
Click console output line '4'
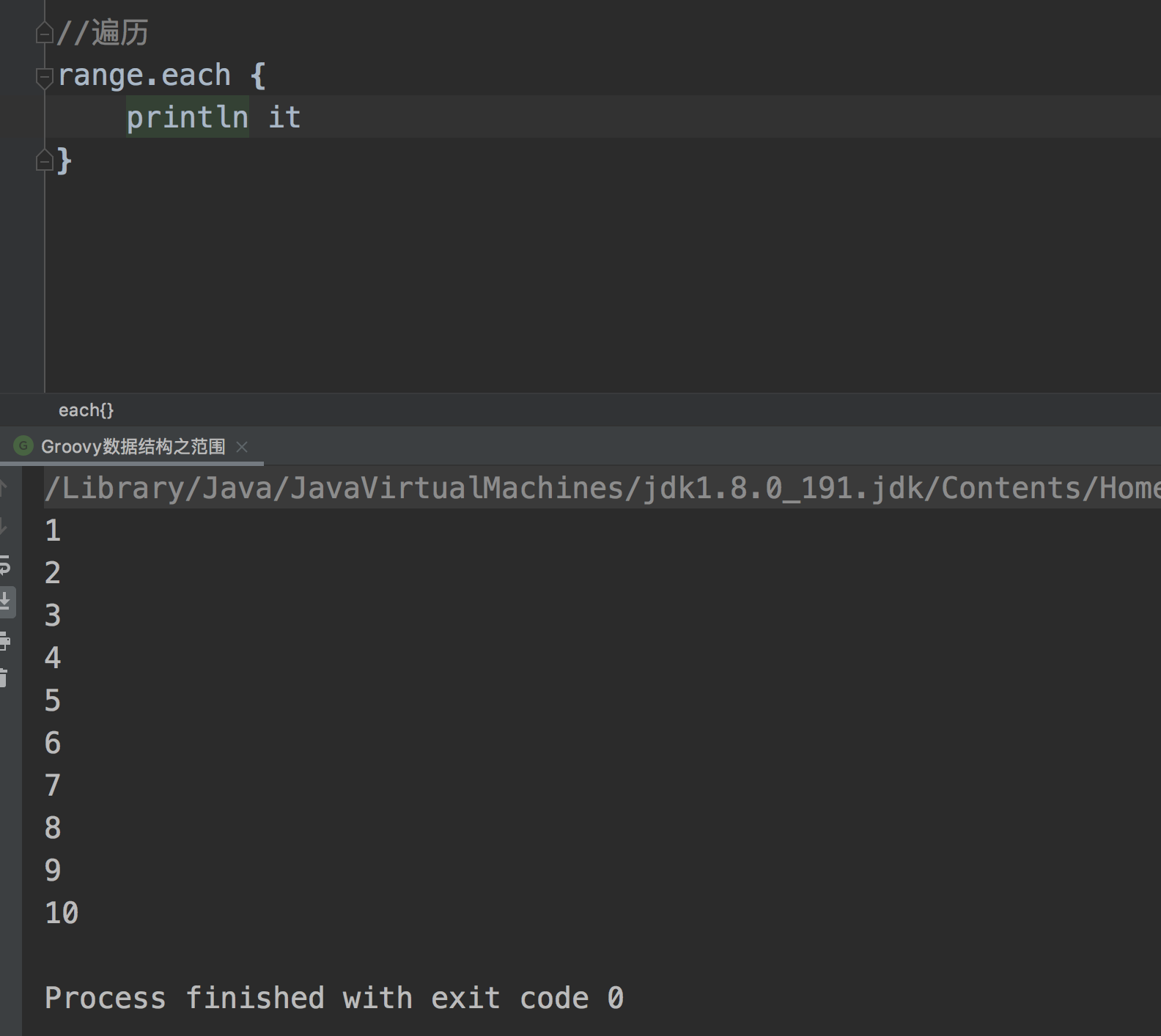(53, 658)
